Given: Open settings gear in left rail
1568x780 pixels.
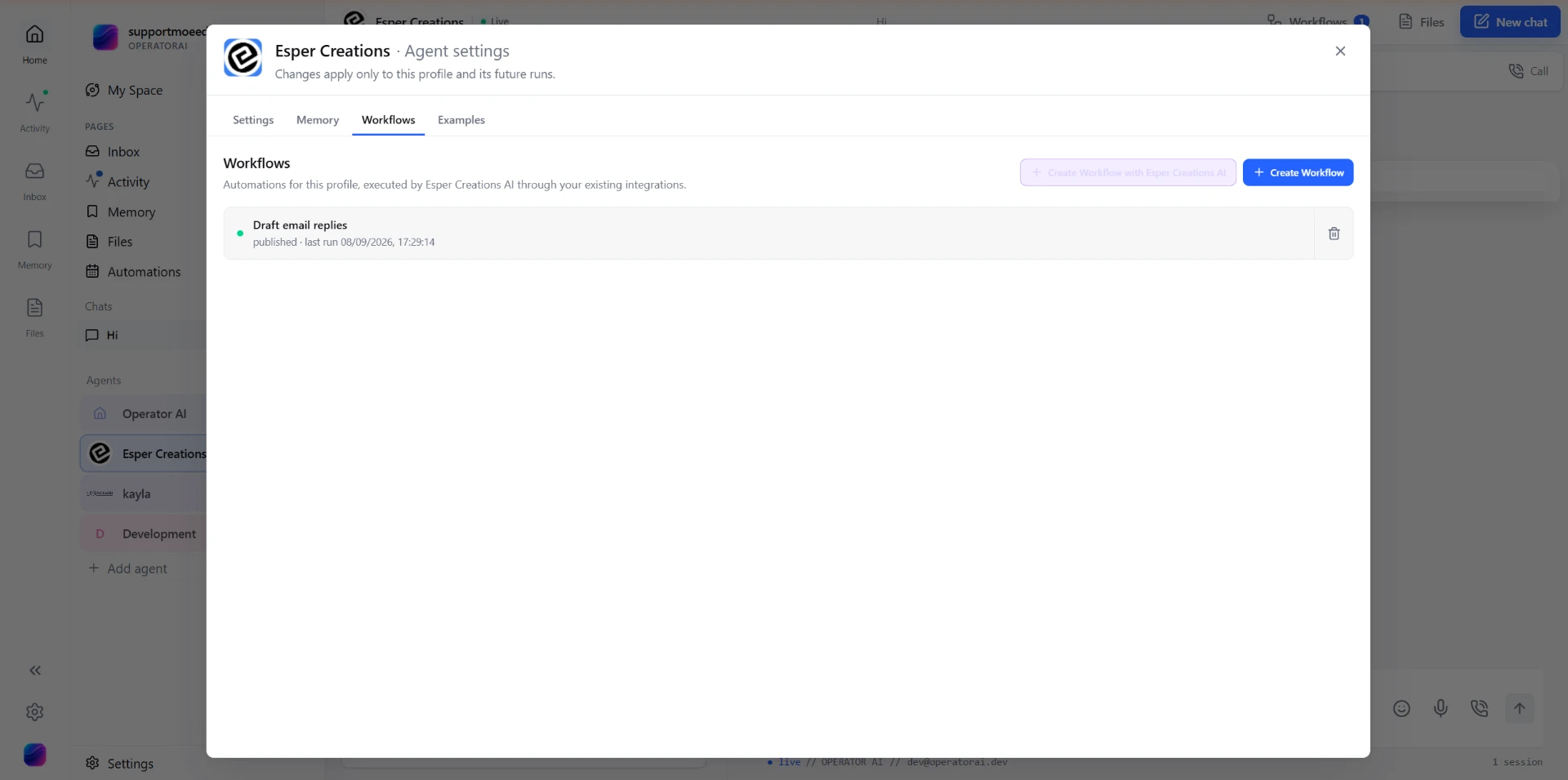Looking at the screenshot, I should click(34, 712).
